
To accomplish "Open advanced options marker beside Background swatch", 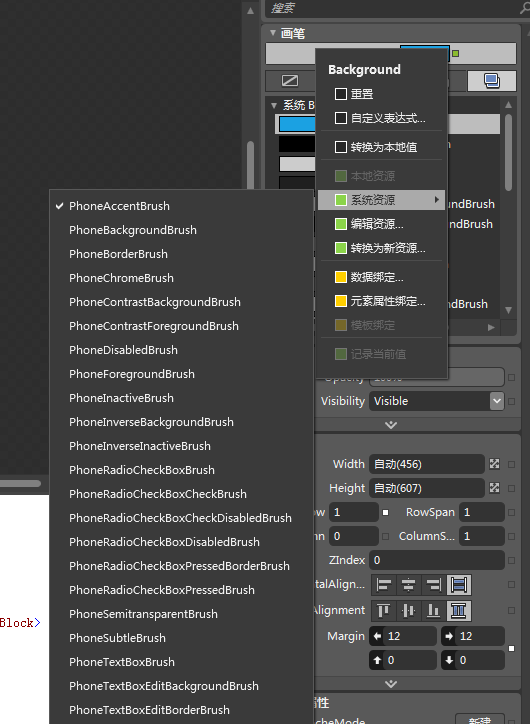I will 456,54.
